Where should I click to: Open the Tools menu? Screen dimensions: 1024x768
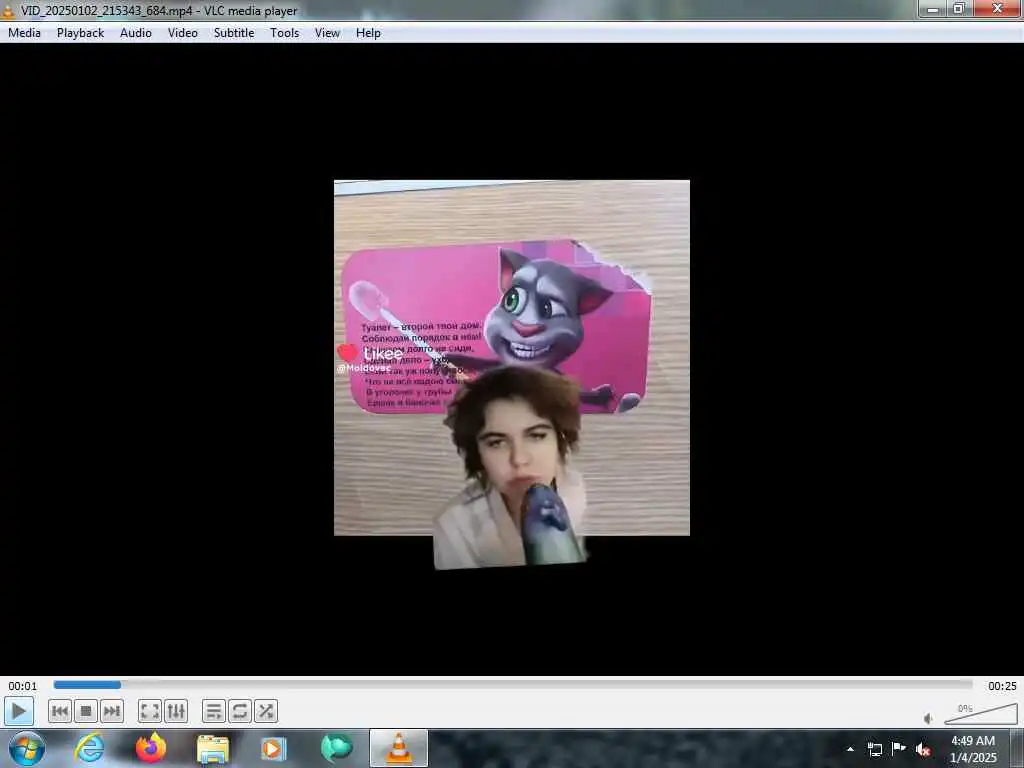point(285,33)
